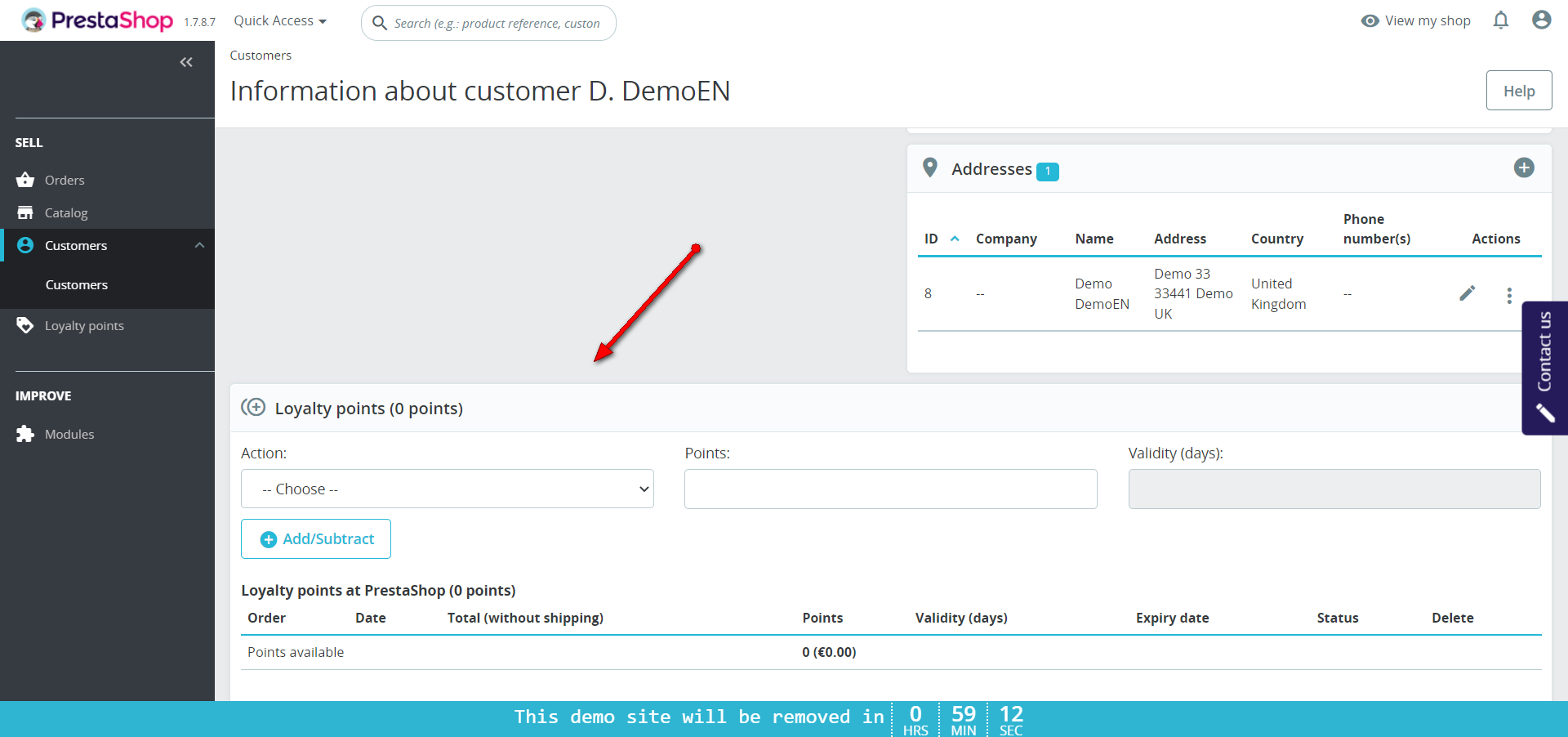This screenshot has height=737, width=1568.
Task: Click the Addresses panel title
Action: click(x=991, y=169)
